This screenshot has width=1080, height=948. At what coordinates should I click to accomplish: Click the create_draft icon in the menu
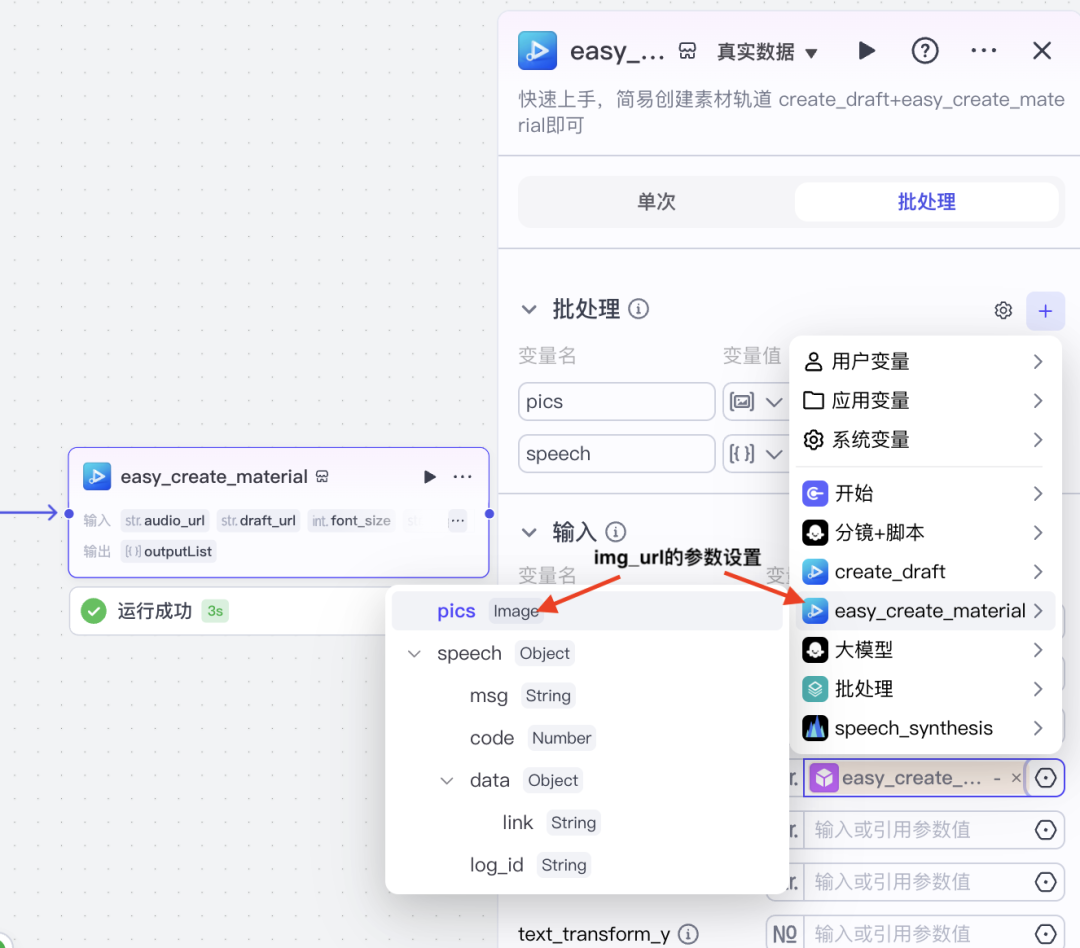pyautogui.click(x=815, y=572)
